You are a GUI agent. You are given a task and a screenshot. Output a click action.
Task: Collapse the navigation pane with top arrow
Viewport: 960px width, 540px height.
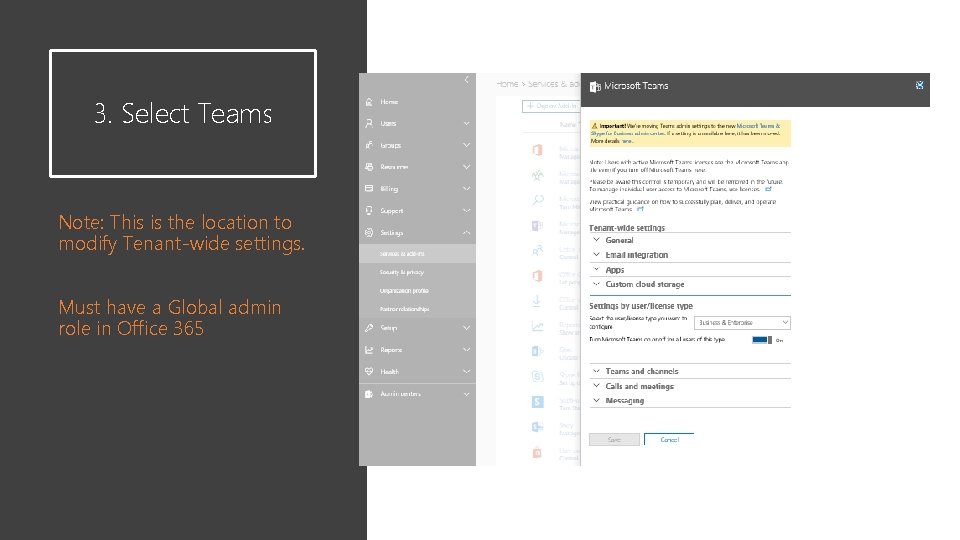point(467,80)
